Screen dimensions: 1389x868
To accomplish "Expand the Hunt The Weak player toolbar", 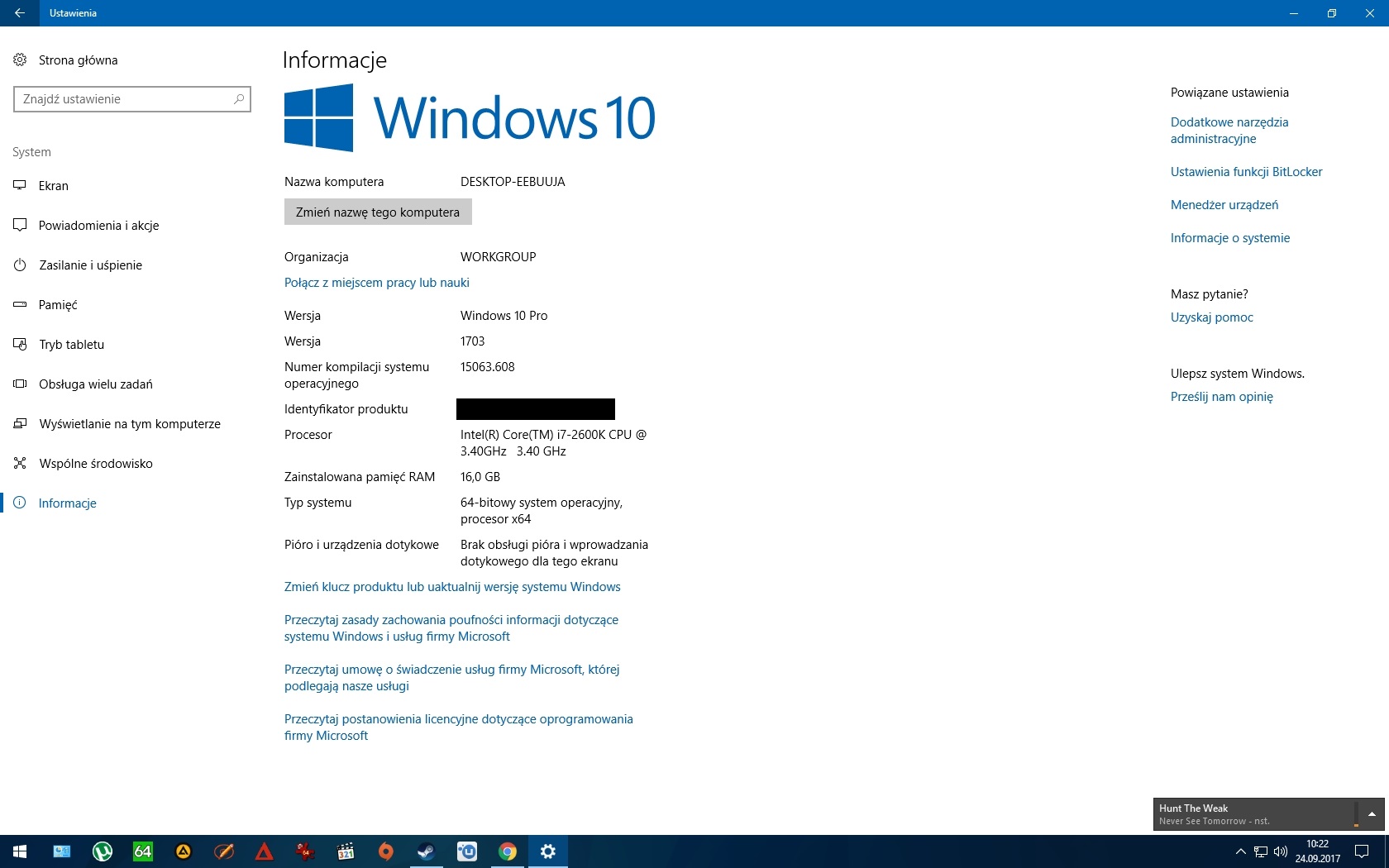I will 1372,814.
